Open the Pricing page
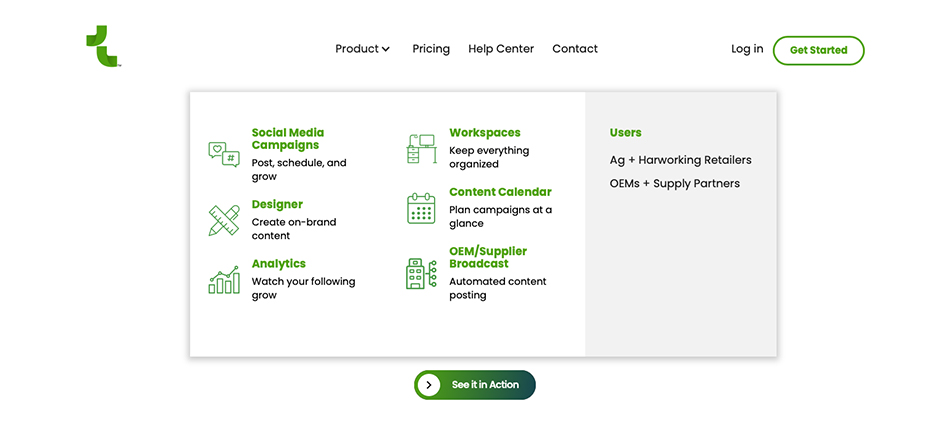This screenshot has width=950, height=427. pos(431,49)
